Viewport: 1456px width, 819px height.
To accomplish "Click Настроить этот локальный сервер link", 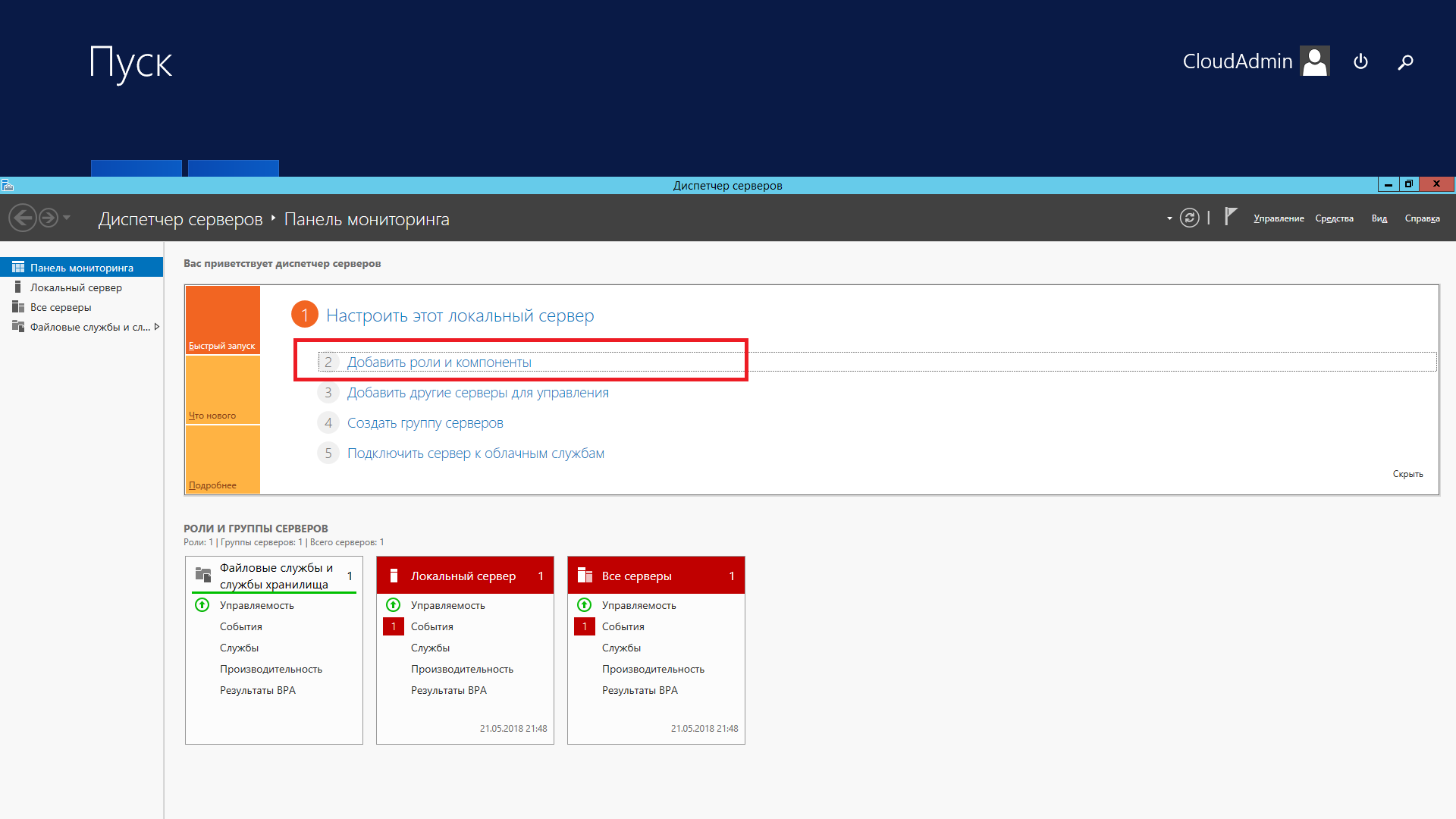I will pos(460,315).
